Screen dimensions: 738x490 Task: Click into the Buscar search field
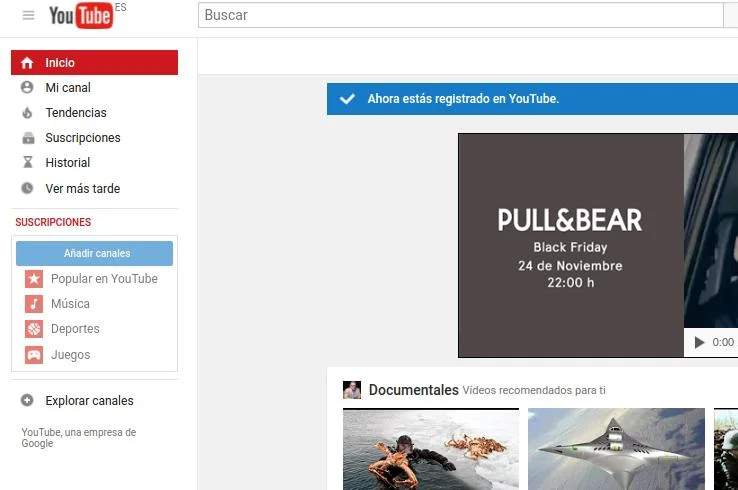460,15
